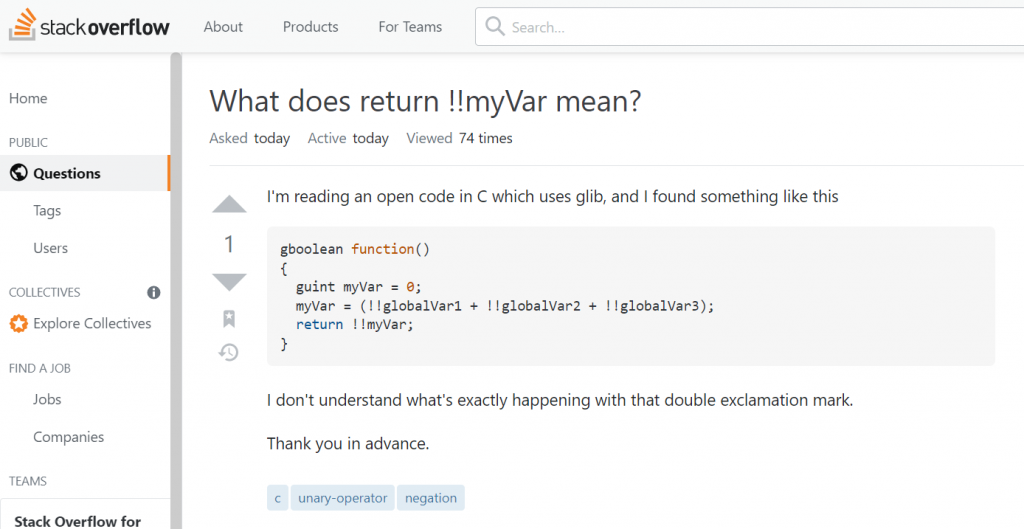
Task: Show the question activity history
Action: click(x=229, y=352)
